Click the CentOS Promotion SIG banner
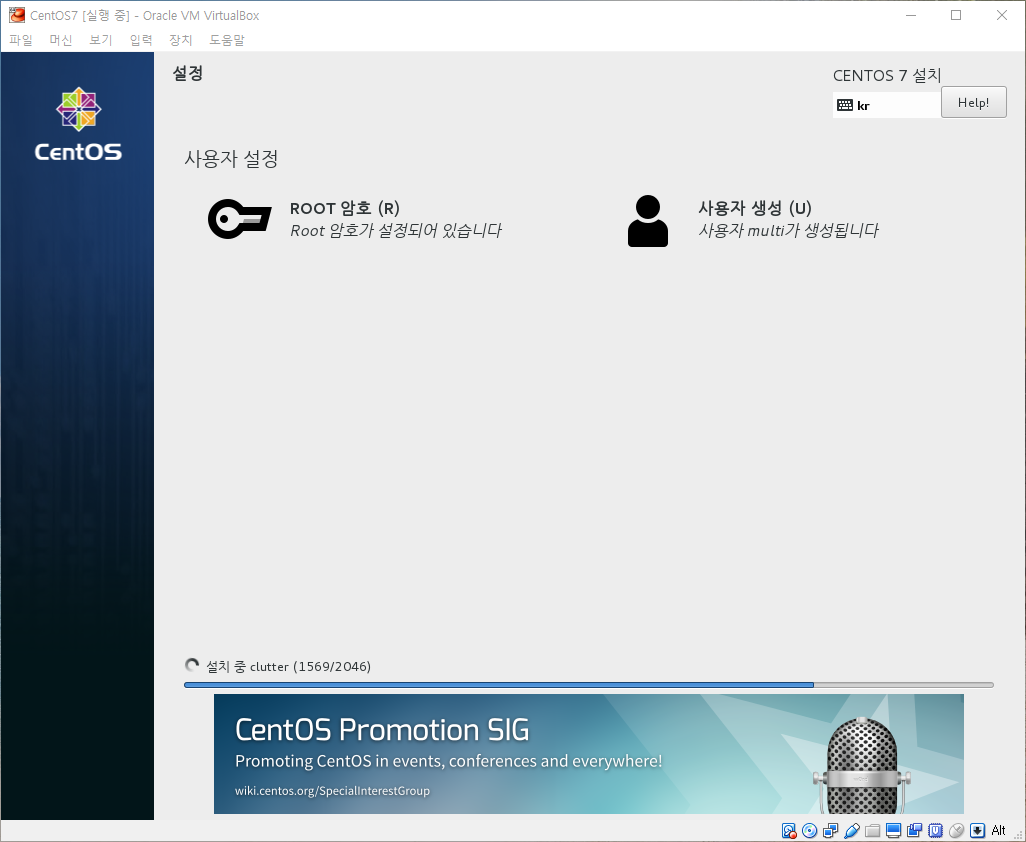Image resolution: width=1026 pixels, height=842 pixels. coord(589,754)
